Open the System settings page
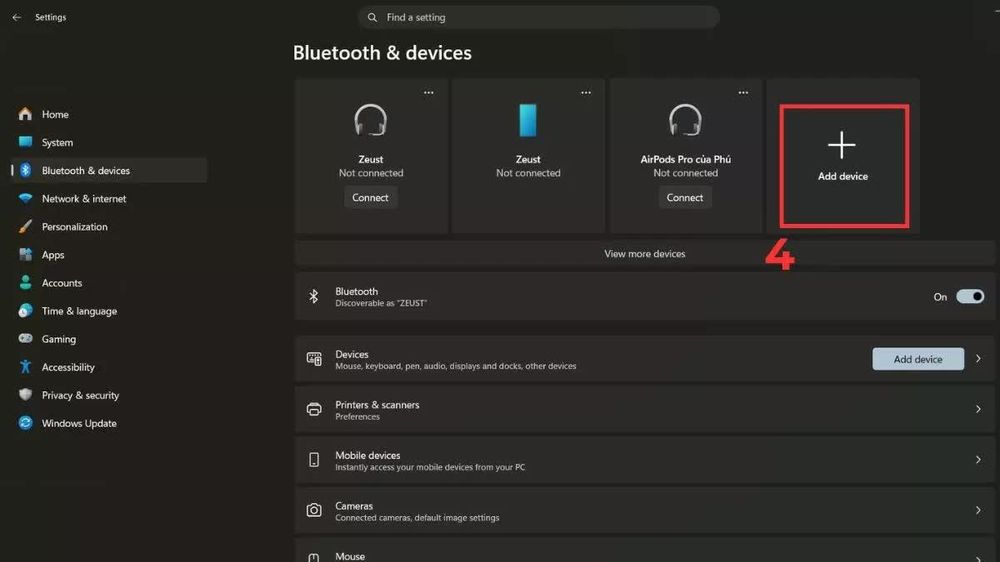Image resolution: width=1000 pixels, height=562 pixels. 57,142
